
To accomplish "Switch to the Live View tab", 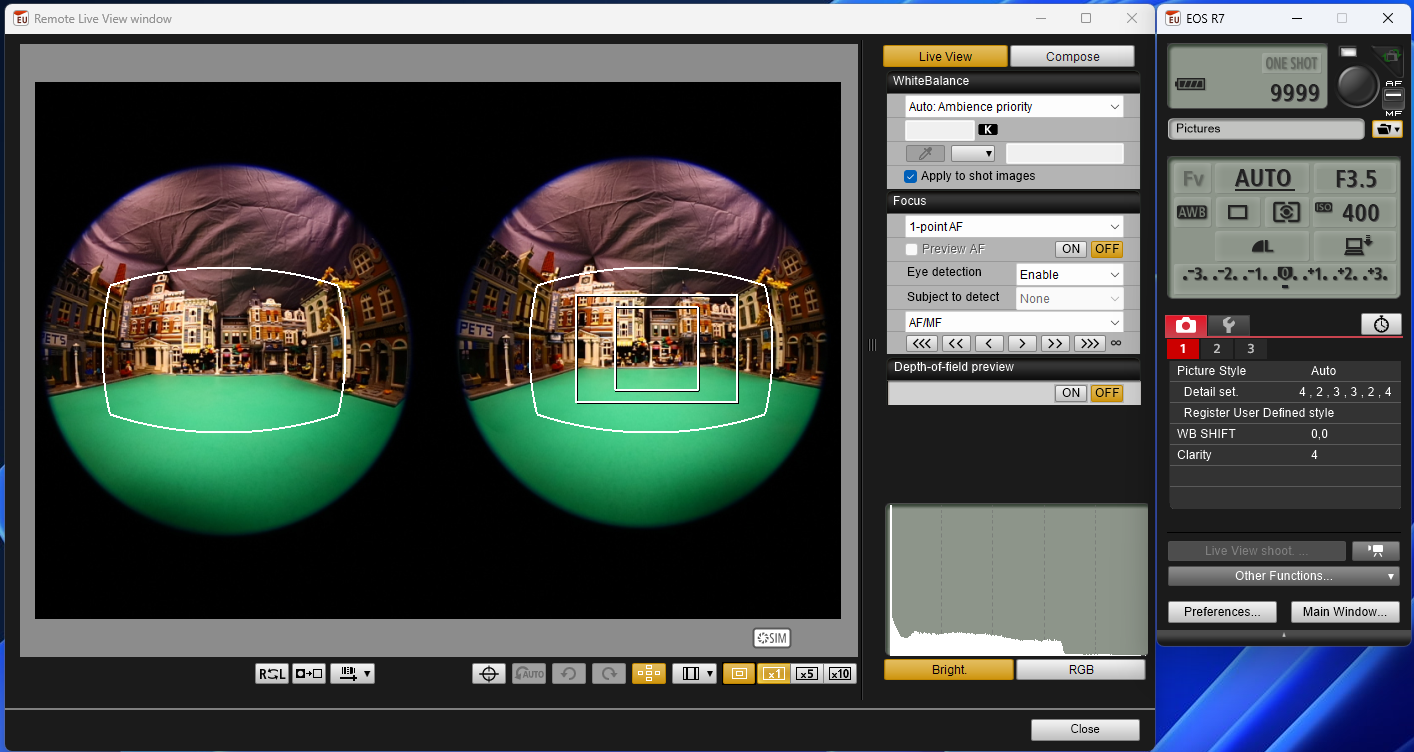I will pyautogui.click(x=945, y=57).
